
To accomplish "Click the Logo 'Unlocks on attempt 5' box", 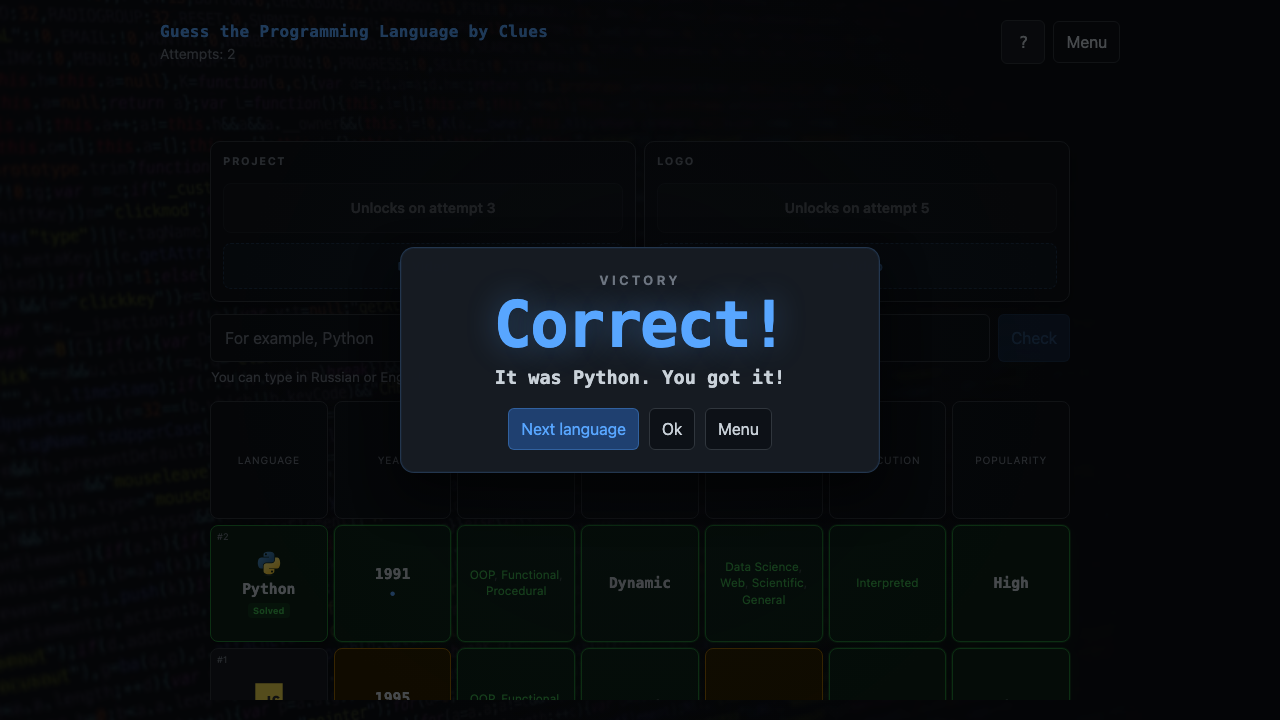I will point(857,208).
